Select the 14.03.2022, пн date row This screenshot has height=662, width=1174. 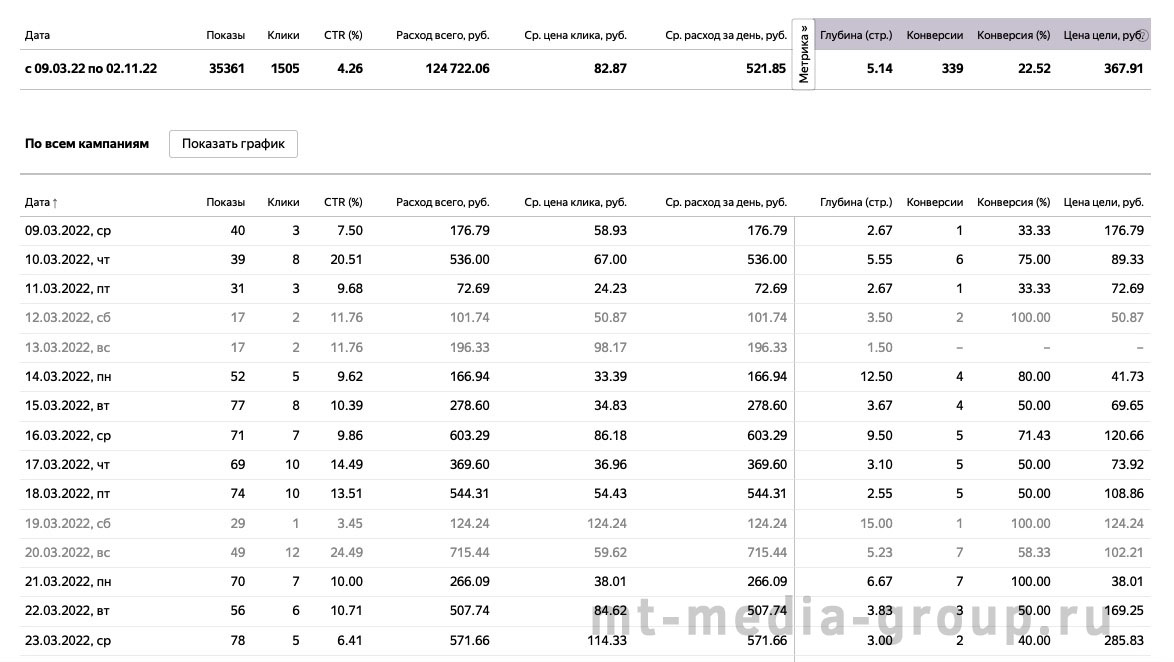585,377
